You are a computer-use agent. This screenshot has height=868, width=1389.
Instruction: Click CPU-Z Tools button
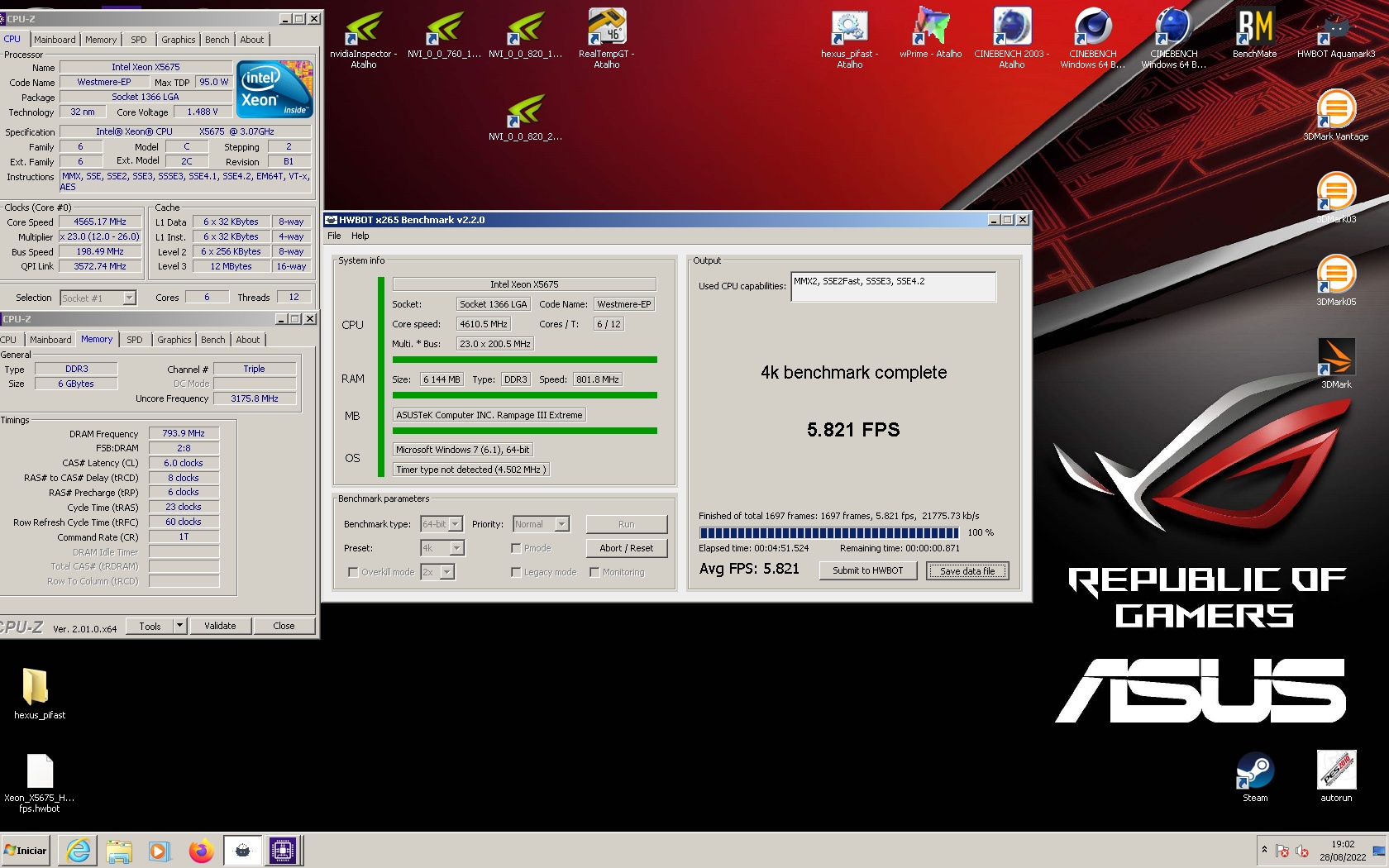pos(150,626)
